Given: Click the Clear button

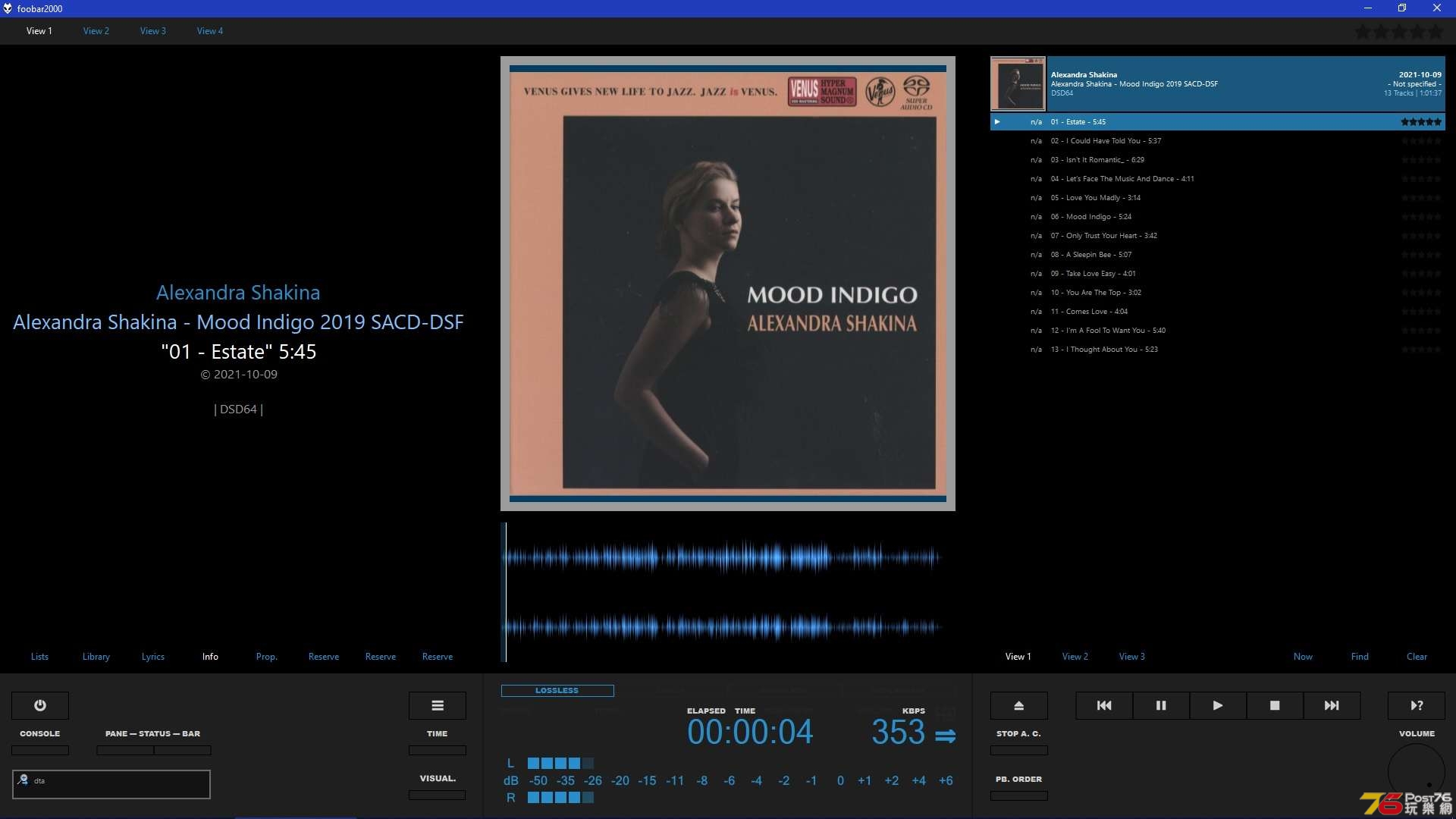Looking at the screenshot, I should 1417,657.
